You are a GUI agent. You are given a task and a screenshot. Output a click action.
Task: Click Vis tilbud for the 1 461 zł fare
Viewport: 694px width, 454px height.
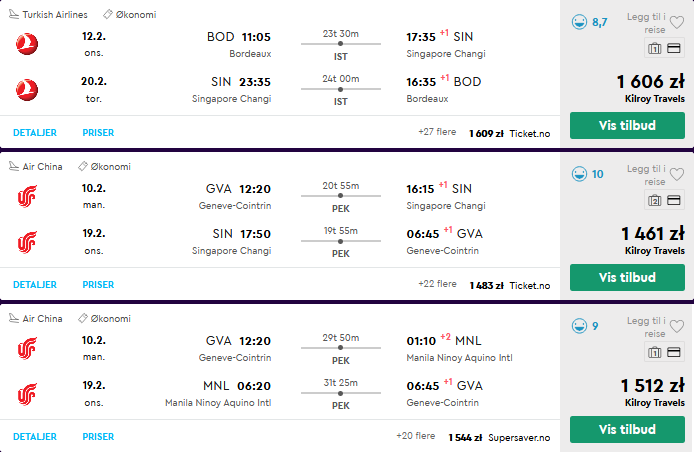627,277
